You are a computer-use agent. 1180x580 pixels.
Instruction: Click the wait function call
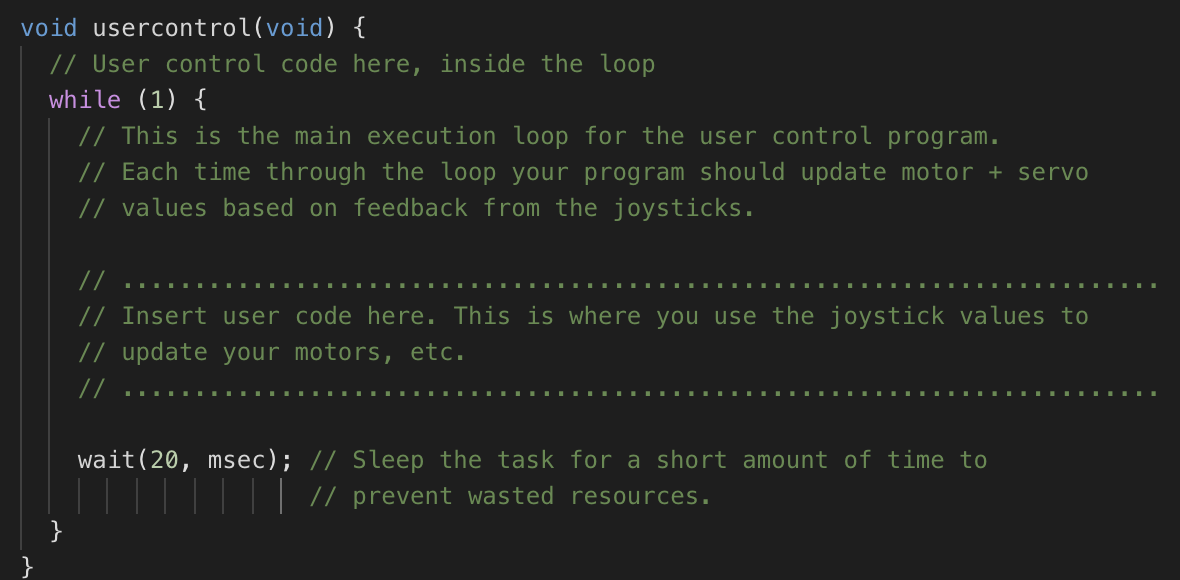106,460
